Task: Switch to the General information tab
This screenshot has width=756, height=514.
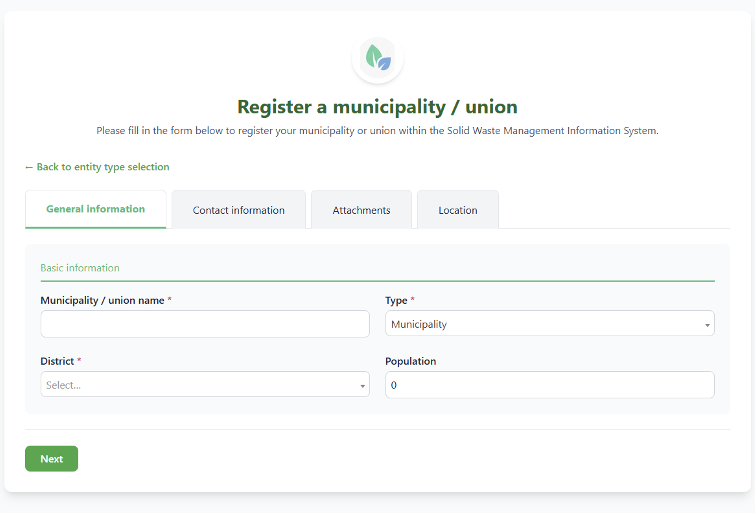Action: (95, 209)
